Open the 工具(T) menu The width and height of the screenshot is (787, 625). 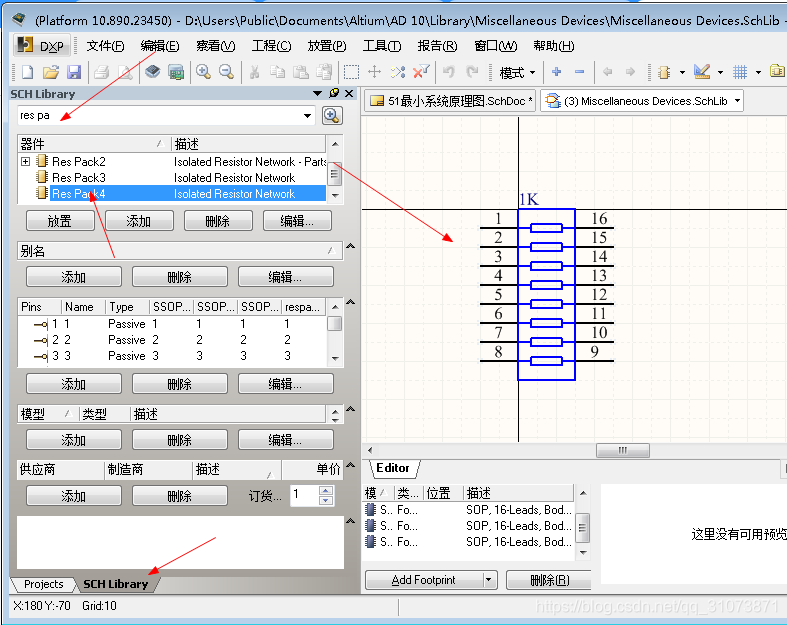(x=381, y=46)
